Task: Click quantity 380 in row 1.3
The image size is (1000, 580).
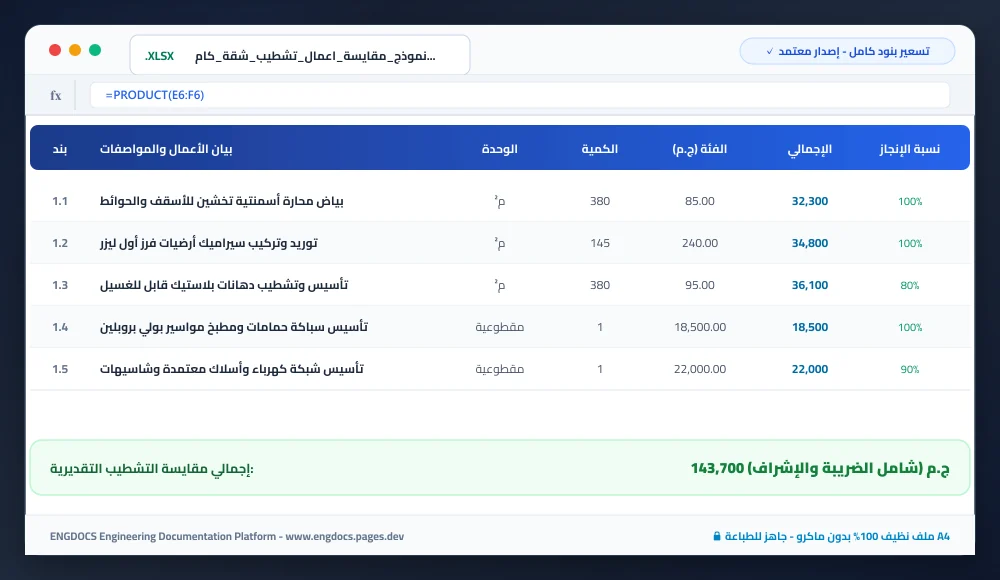Action: click(599, 285)
